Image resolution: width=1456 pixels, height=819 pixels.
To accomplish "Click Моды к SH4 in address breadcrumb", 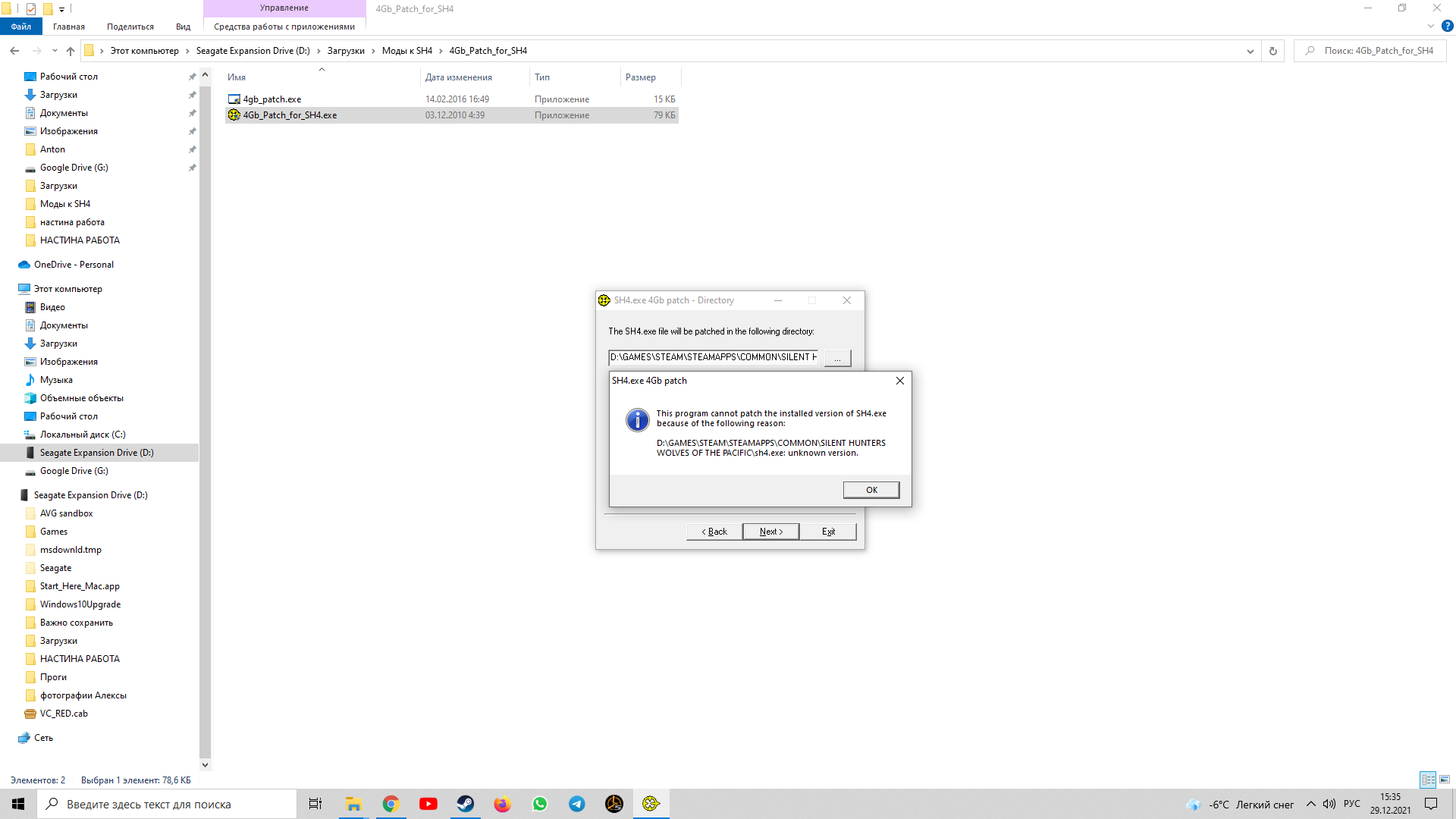I will click(x=406, y=51).
